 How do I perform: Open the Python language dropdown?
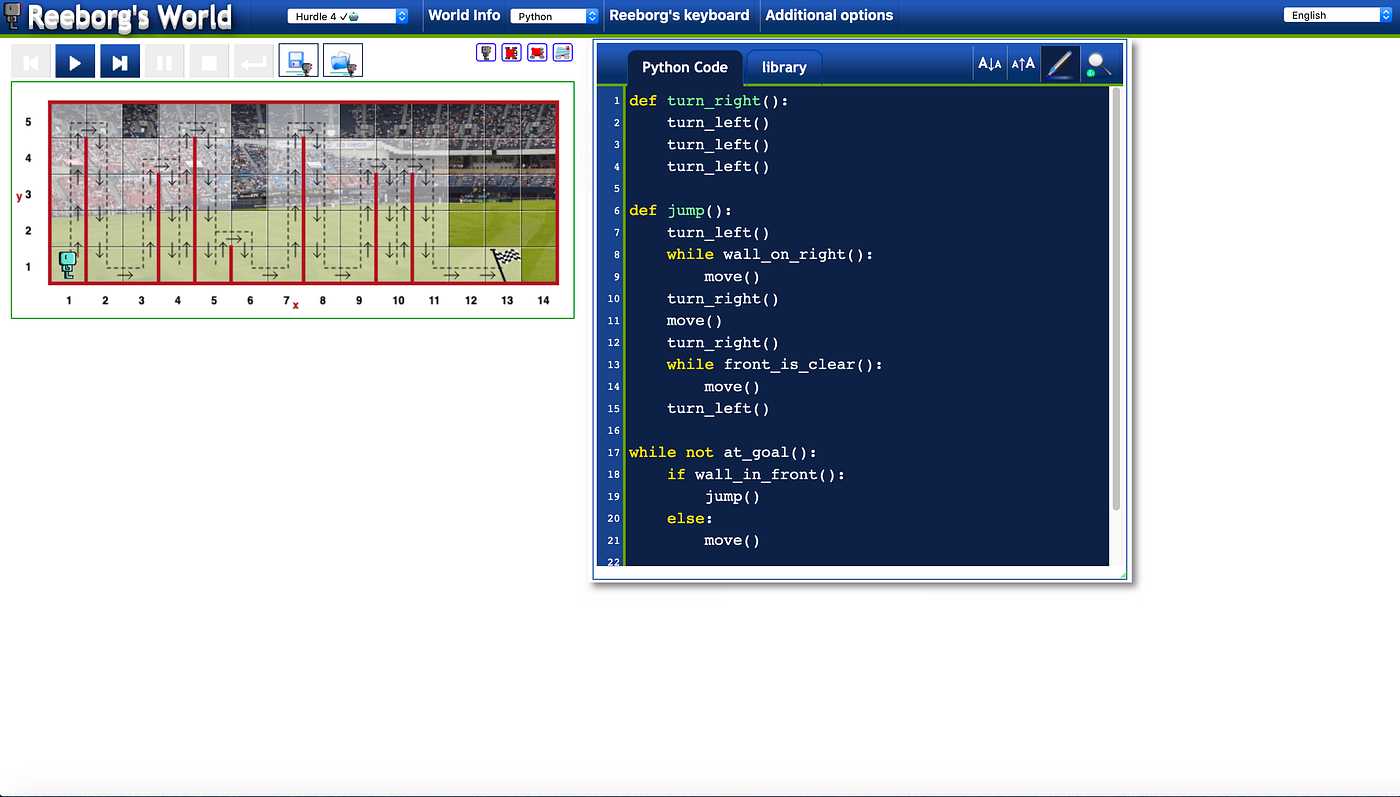(555, 15)
